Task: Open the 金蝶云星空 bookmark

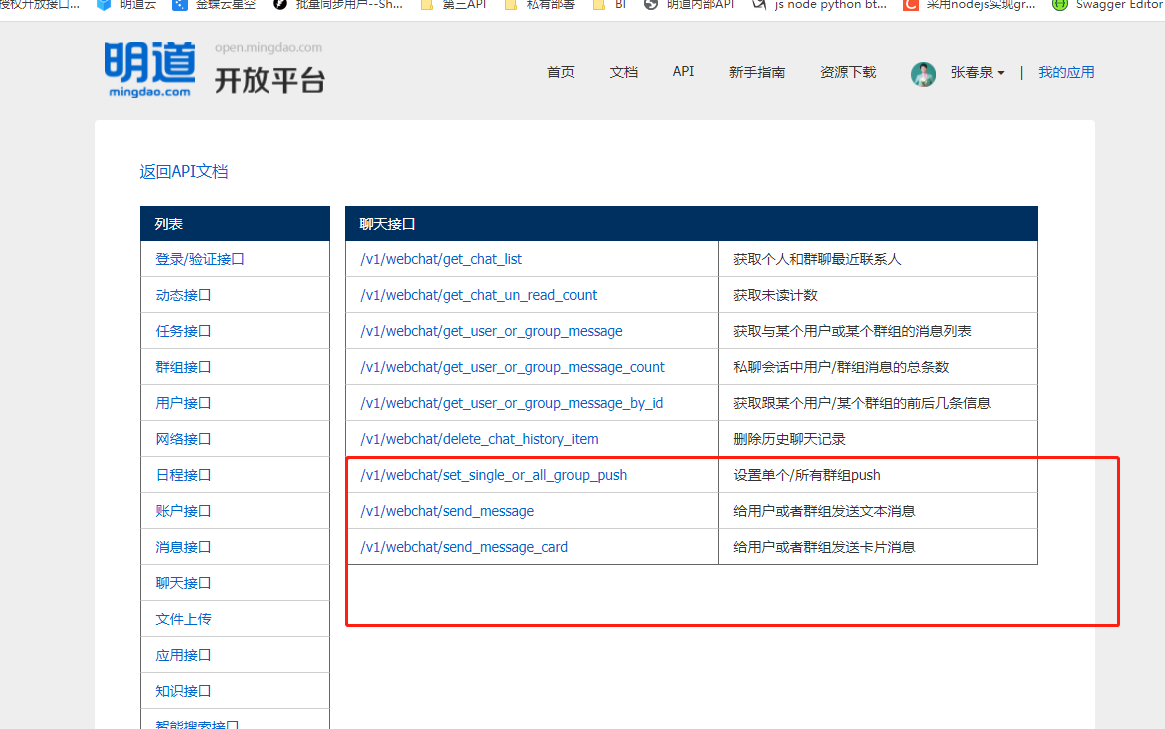Action: pyautogui.click(x=214, y=5)
